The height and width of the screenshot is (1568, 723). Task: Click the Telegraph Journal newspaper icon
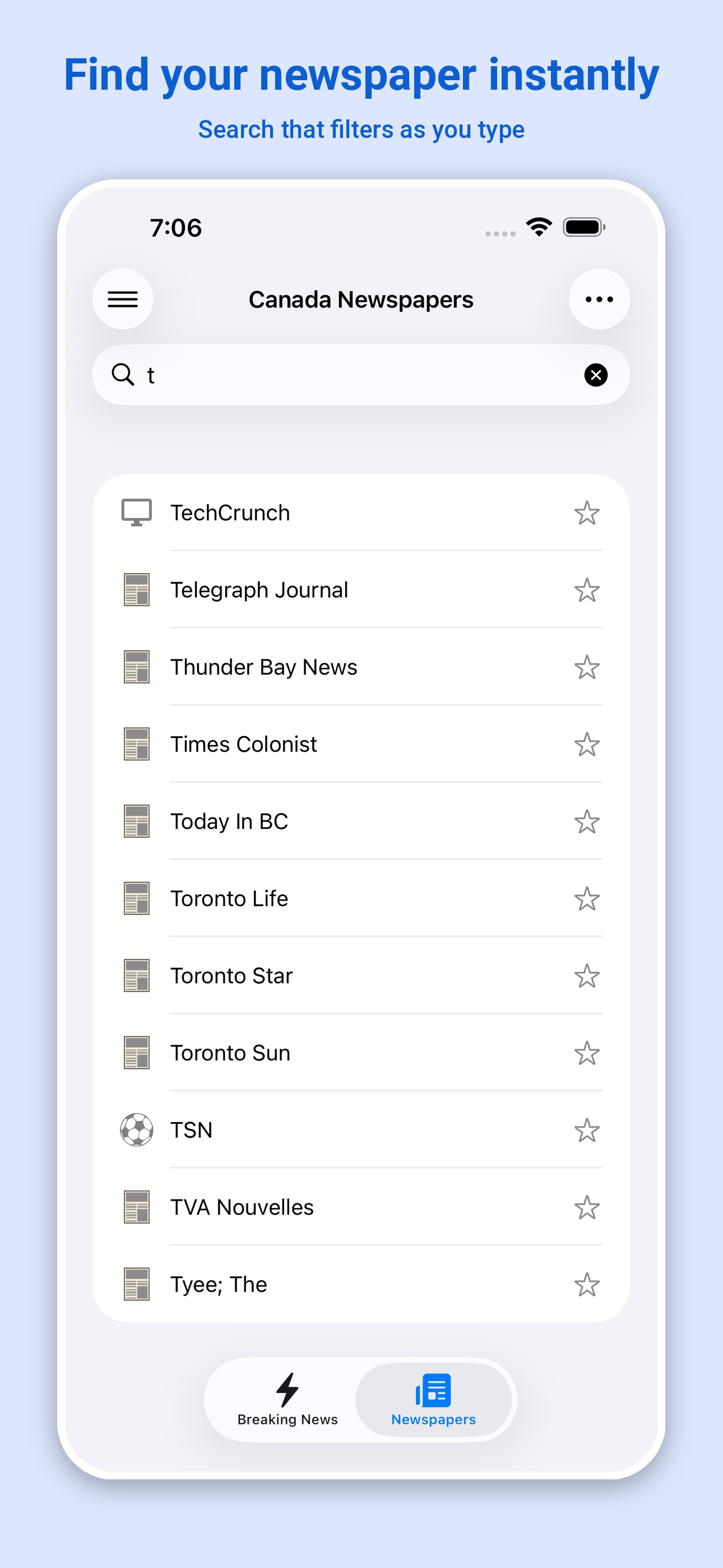(x=136, y=590)
